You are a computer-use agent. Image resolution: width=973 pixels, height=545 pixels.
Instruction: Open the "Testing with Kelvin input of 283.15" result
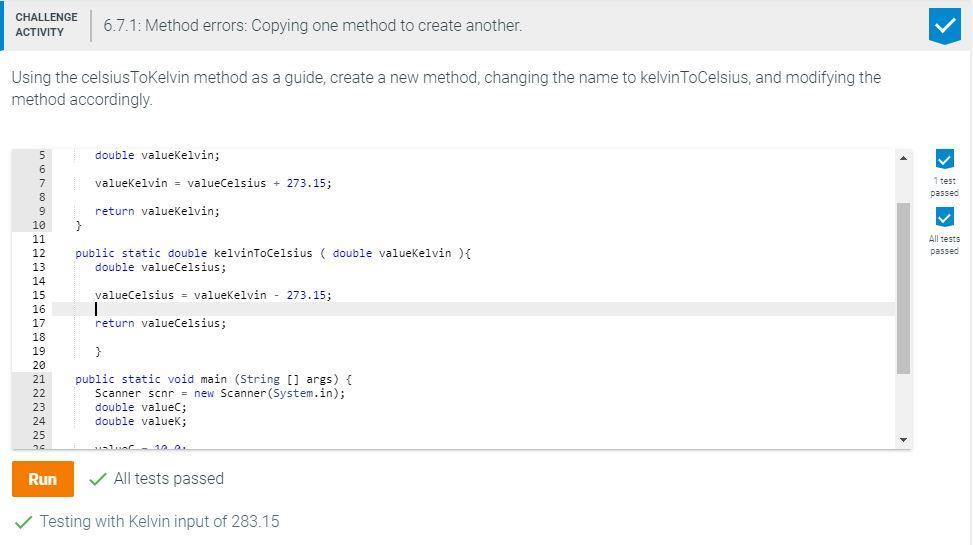pyautogui.click(x=159, y=522)
